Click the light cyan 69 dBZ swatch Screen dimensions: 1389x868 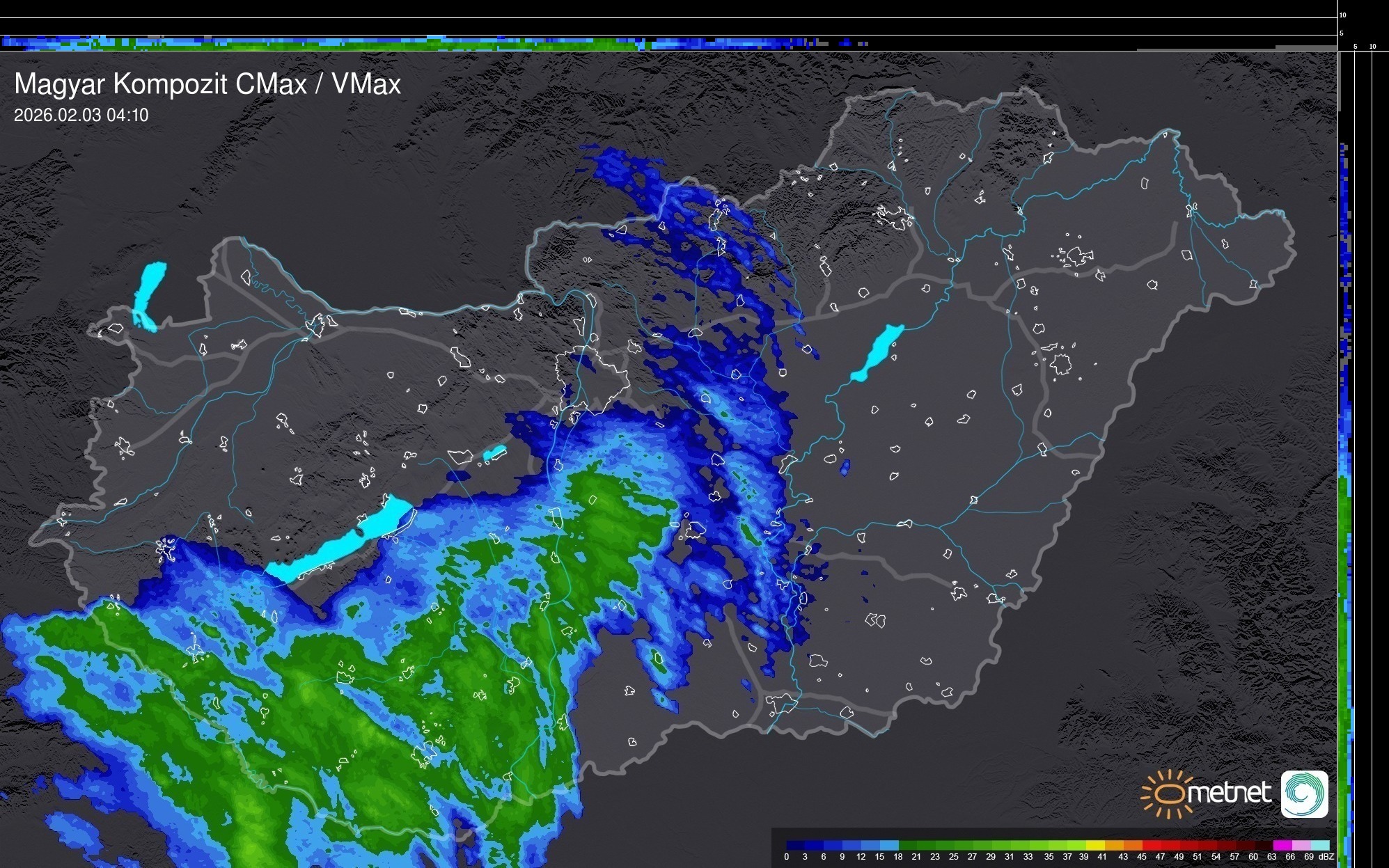pos(1320,845)
